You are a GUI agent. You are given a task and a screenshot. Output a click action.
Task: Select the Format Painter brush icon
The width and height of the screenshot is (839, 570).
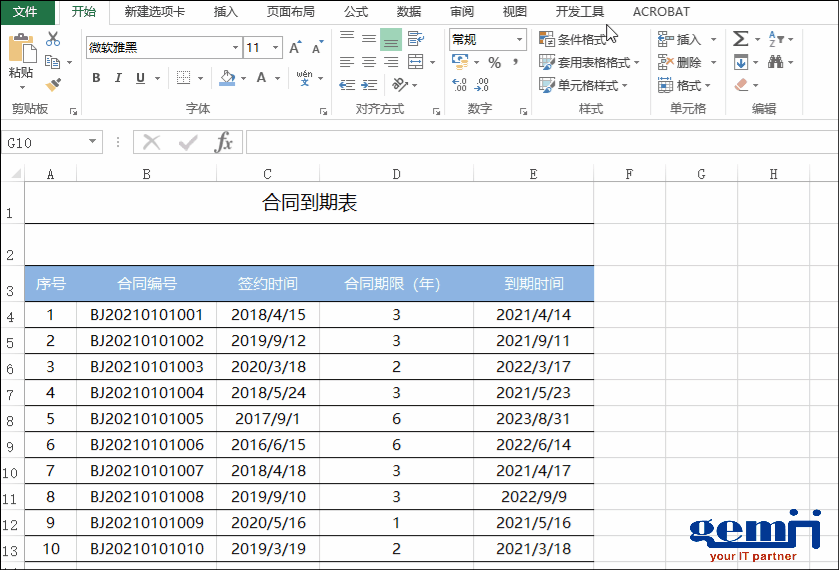53,85
